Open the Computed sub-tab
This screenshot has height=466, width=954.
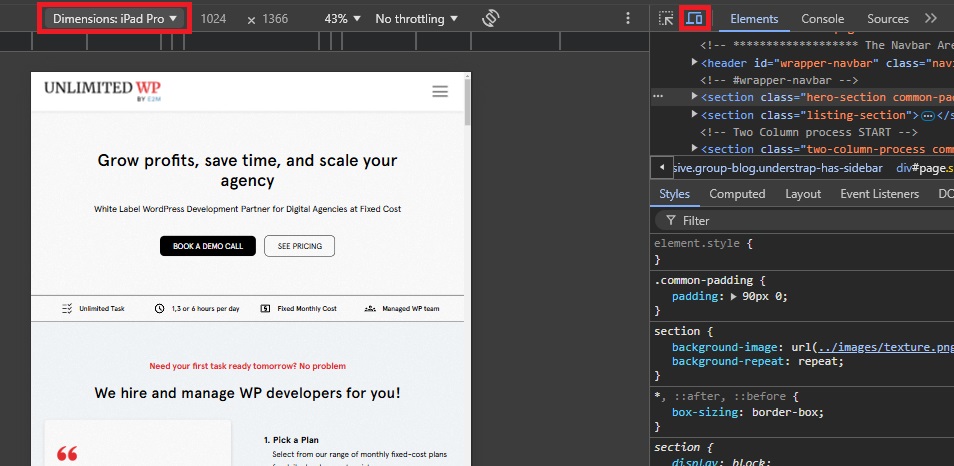[x=737, y=194]
